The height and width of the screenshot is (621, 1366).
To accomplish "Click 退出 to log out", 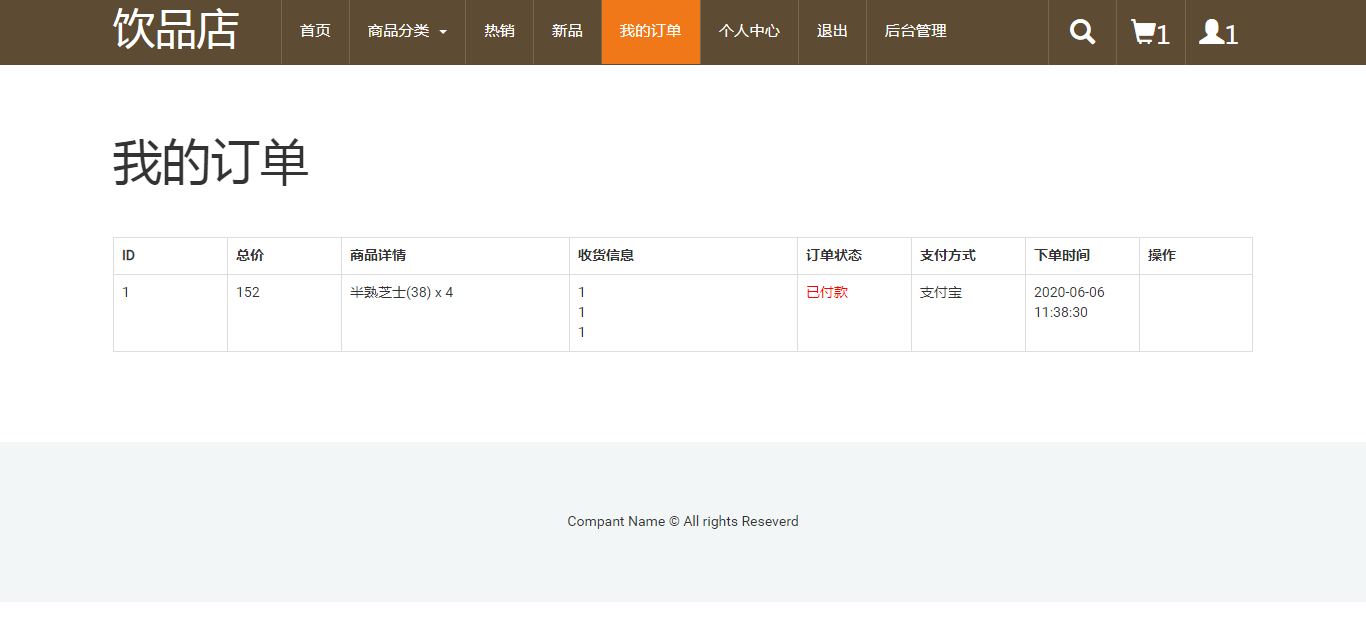I will point(832,31).
